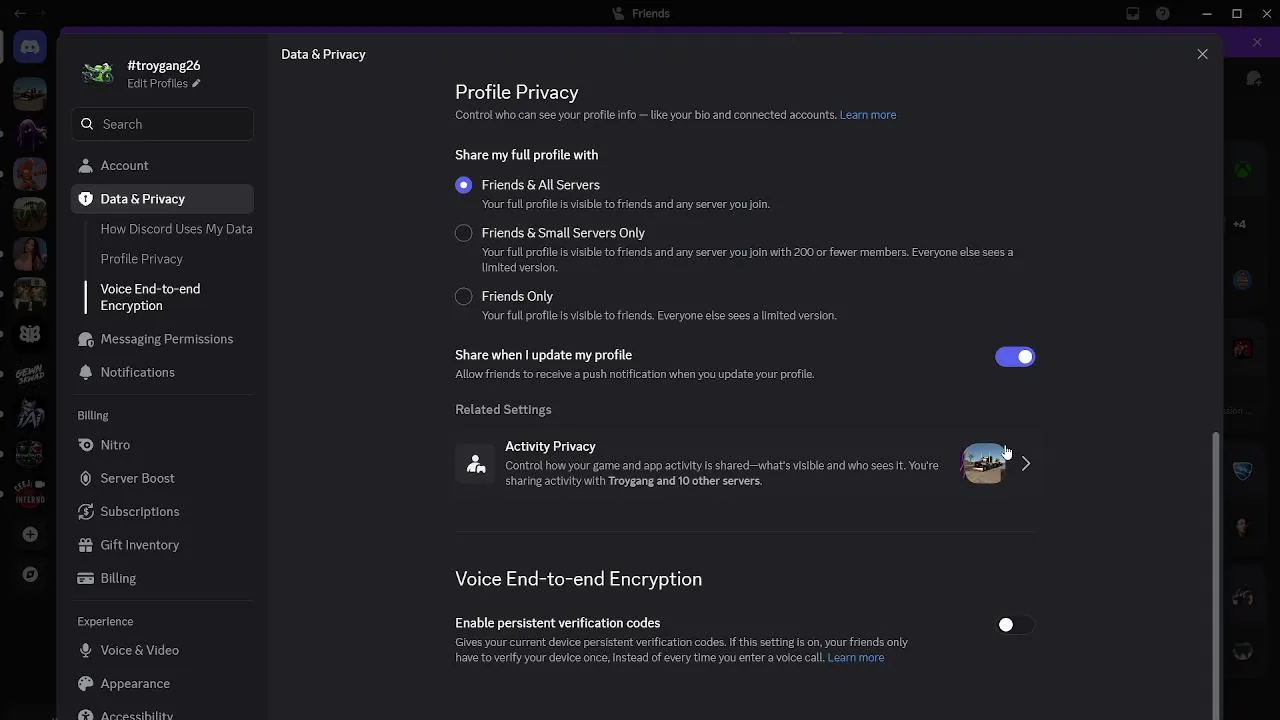
Task: Click the Notifications bell icon
Action: 85,372
